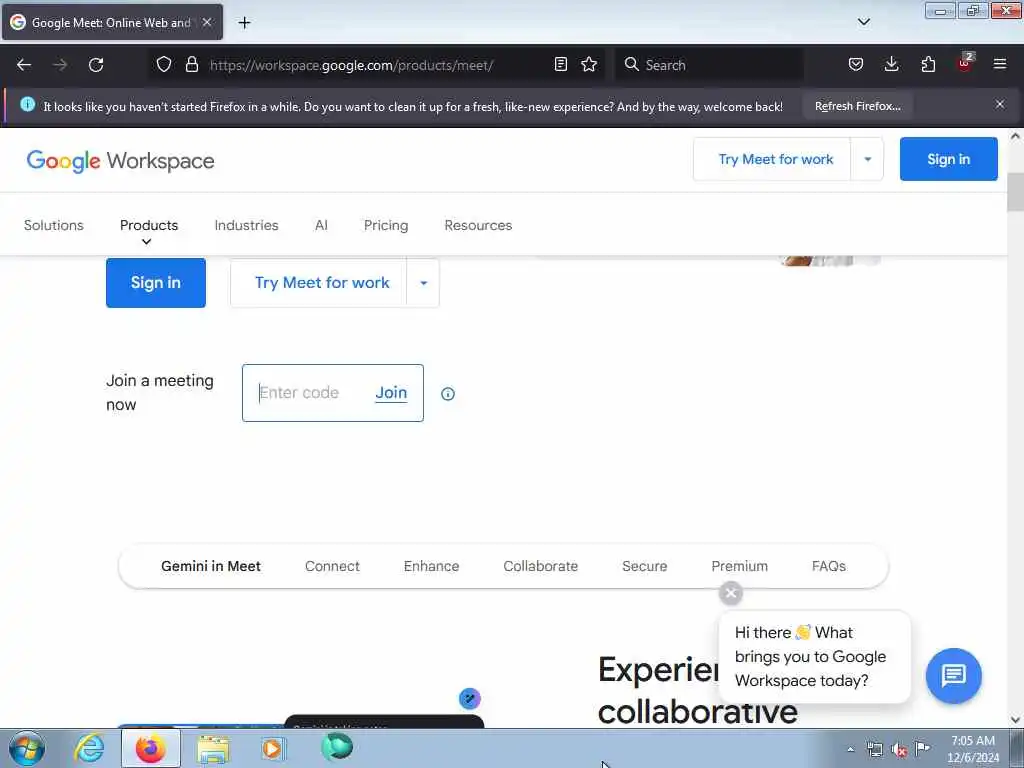The width and height of the screenshot is (1024, 768).
Task: Open the blue chat bubble button
Action: click(x=953, y=675)
